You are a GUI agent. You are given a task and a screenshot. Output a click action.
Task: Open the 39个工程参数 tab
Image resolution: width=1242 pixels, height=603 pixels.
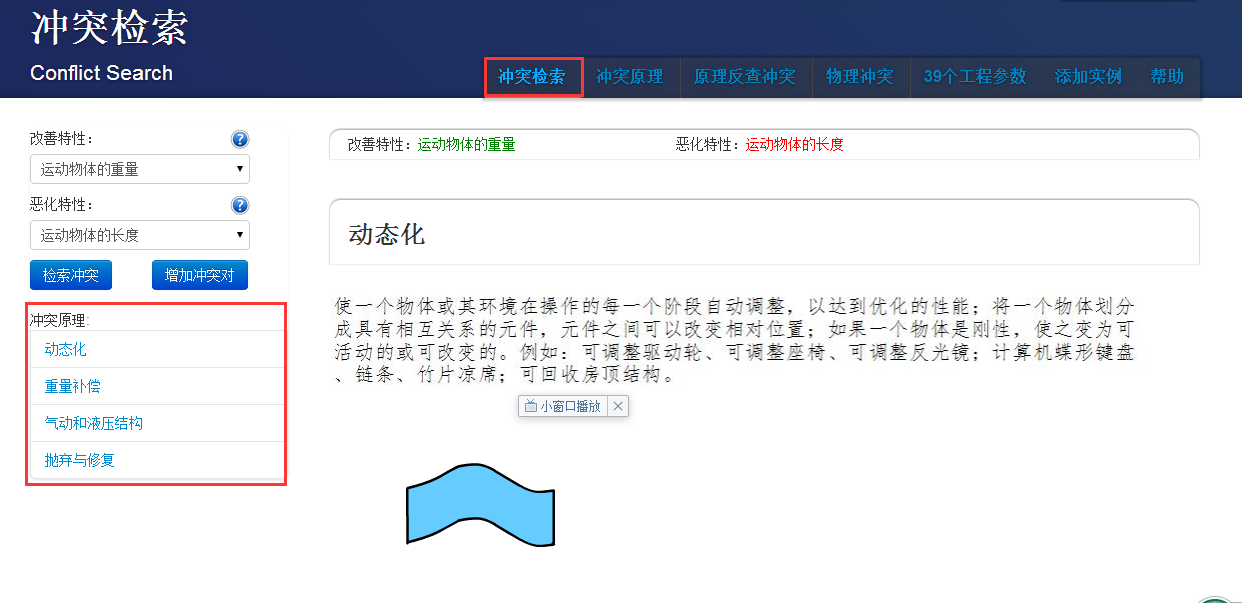pyautogui.click(x=975, y=77)
